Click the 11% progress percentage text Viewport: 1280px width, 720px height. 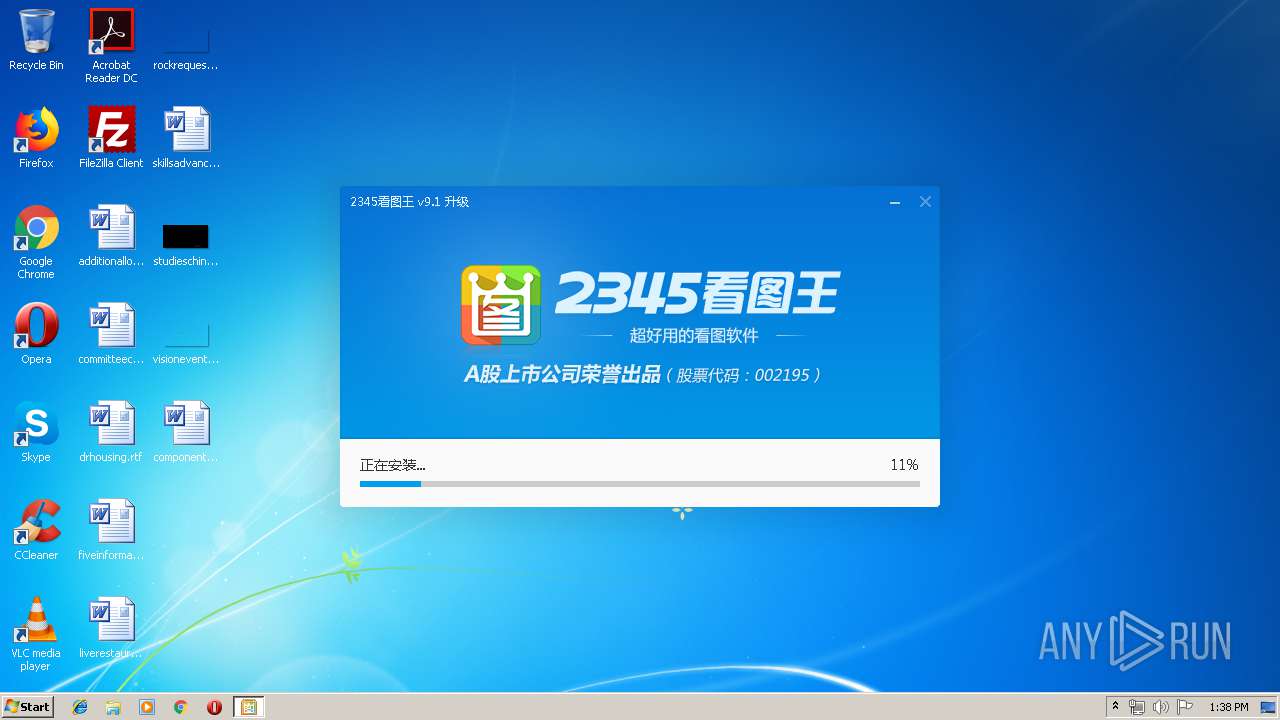tap(904, 465)
